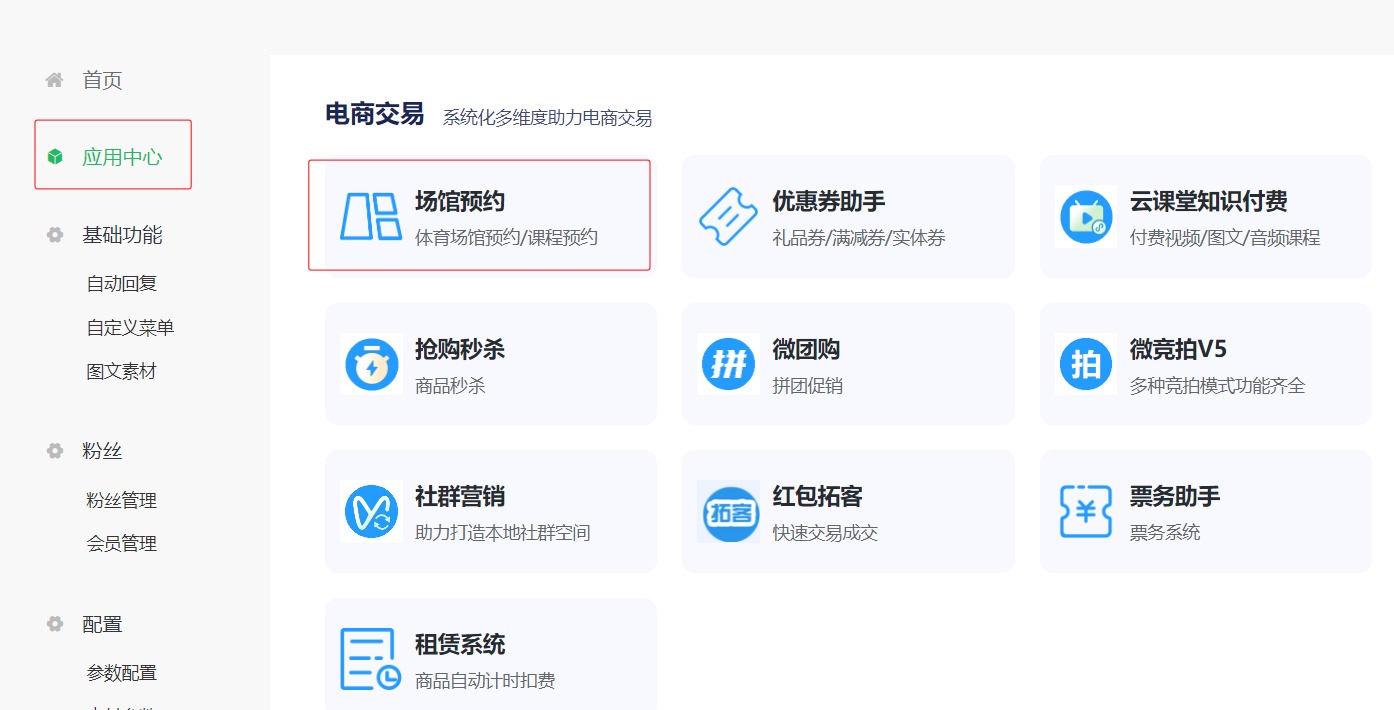This screenshot has width=1394, height=710.
Task: Click the 拼团促销 description text
Action: click(807, 386)
